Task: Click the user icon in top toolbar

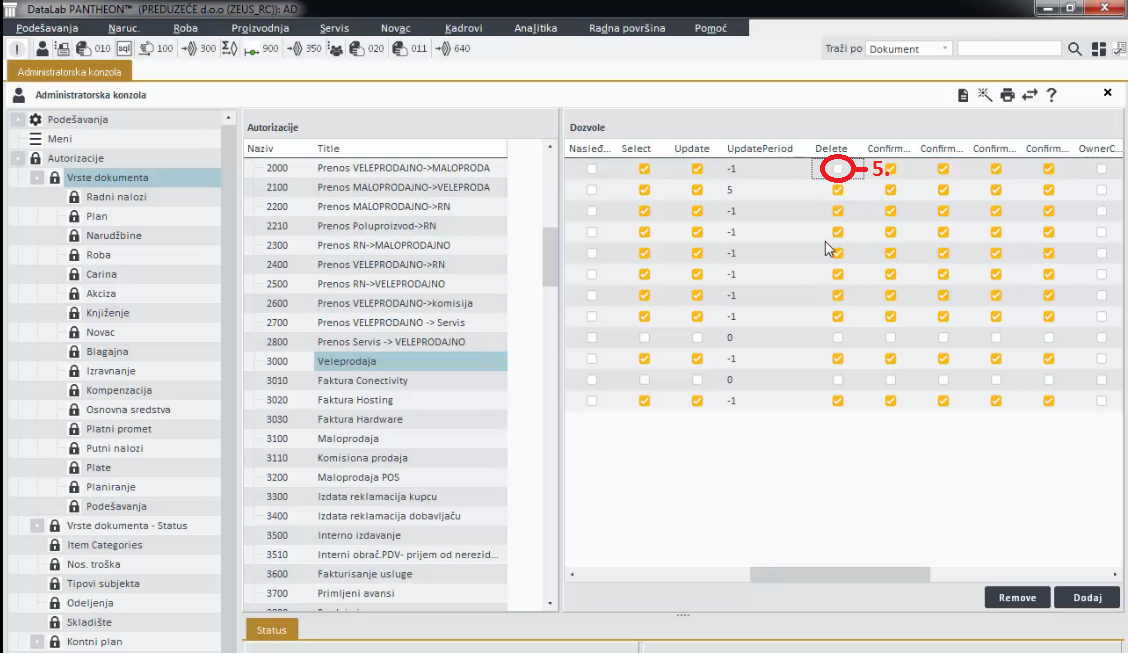Action: click(42, 48)
